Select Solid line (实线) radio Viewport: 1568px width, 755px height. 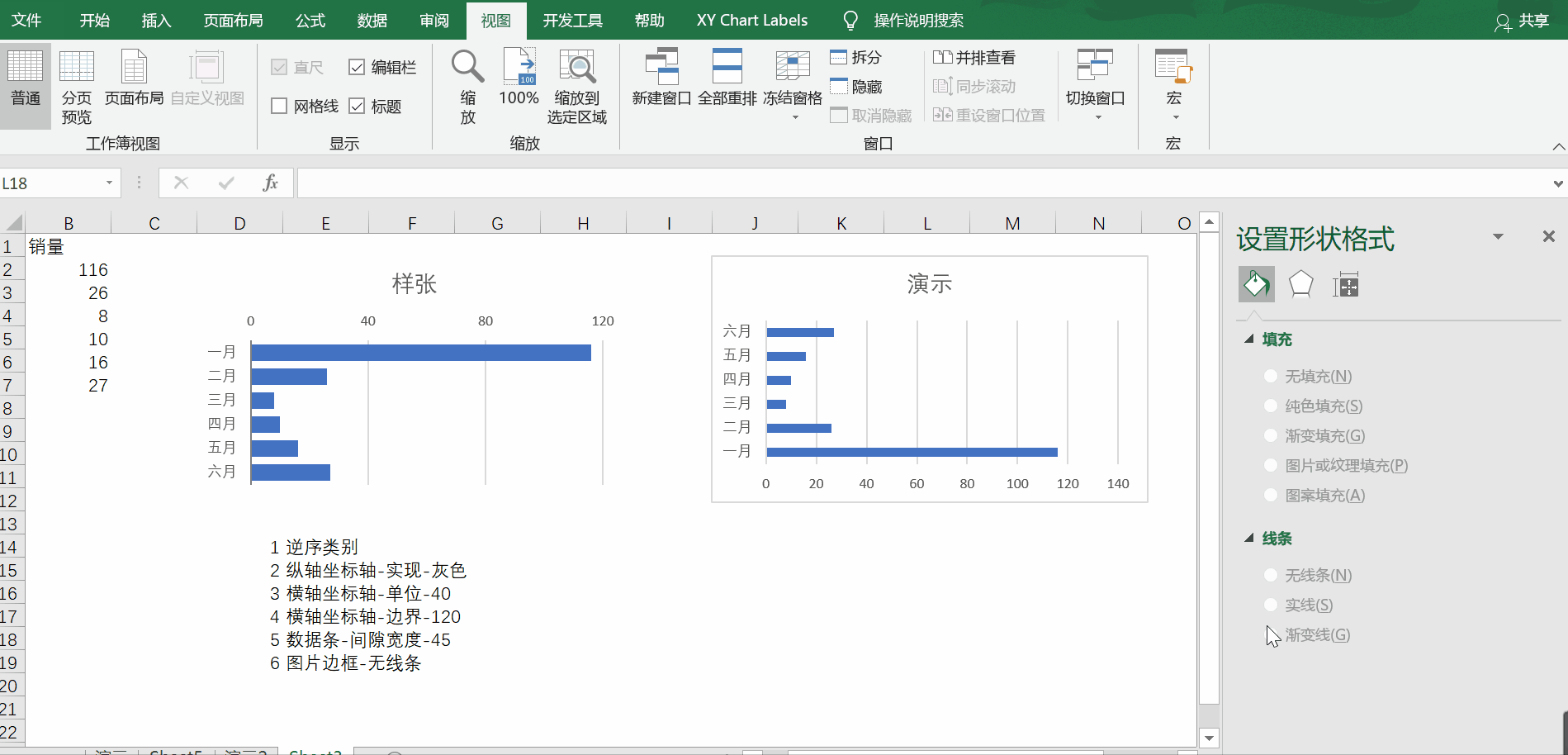pyautogui.click(x=1271, y=605)
